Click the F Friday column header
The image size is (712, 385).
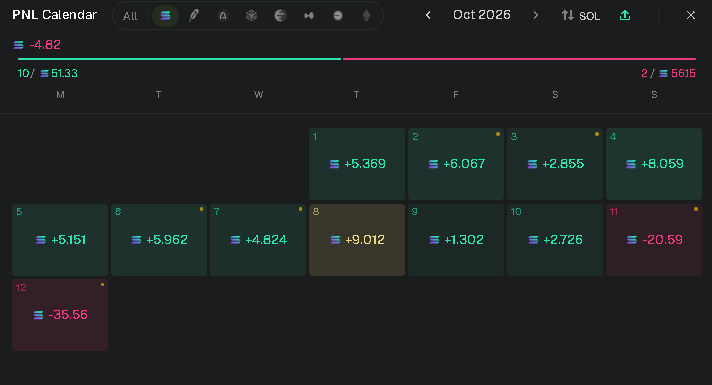455,95
